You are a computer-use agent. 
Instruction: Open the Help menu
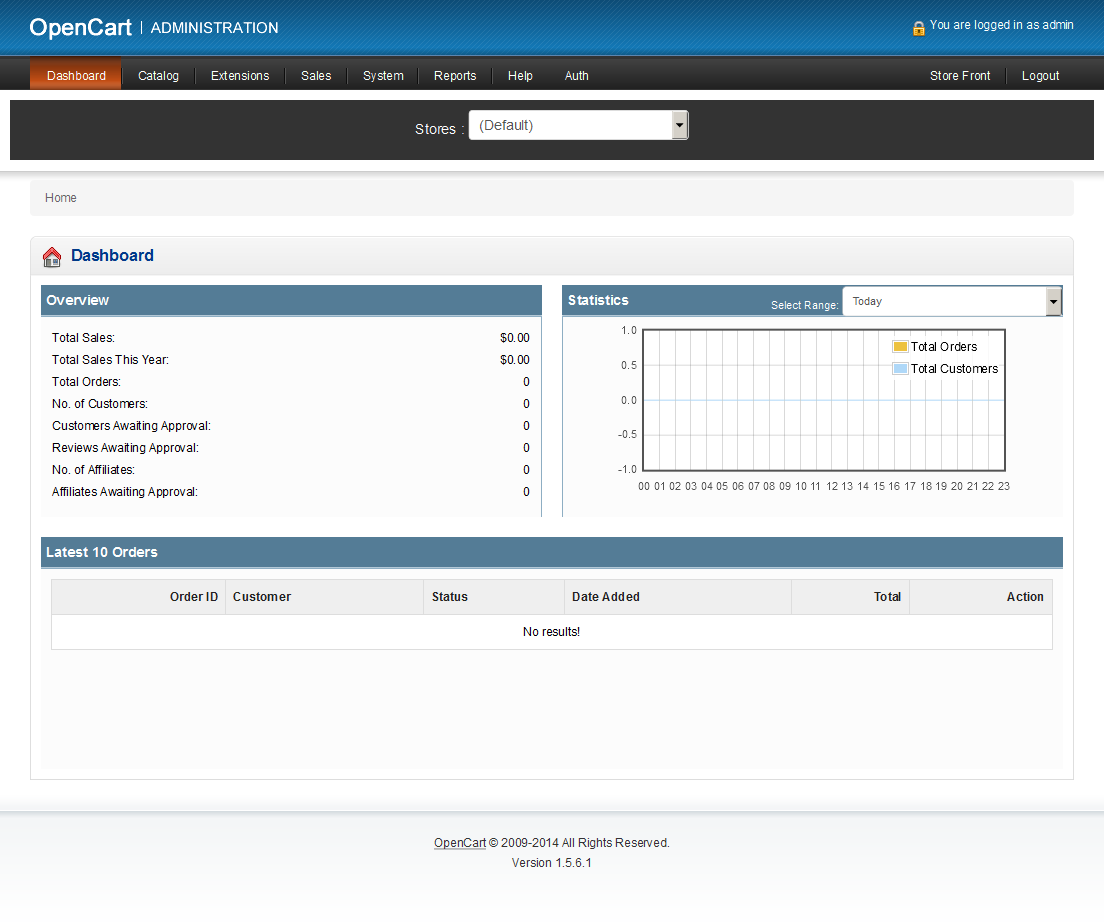(520, 75)
